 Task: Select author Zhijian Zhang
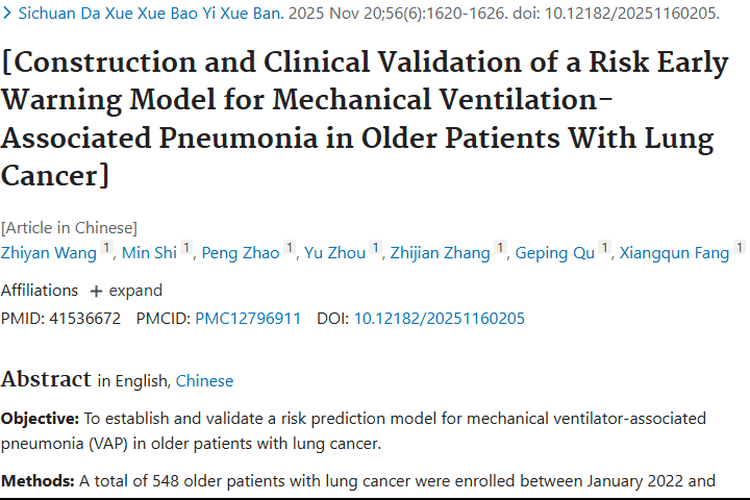tap(440, 253)
